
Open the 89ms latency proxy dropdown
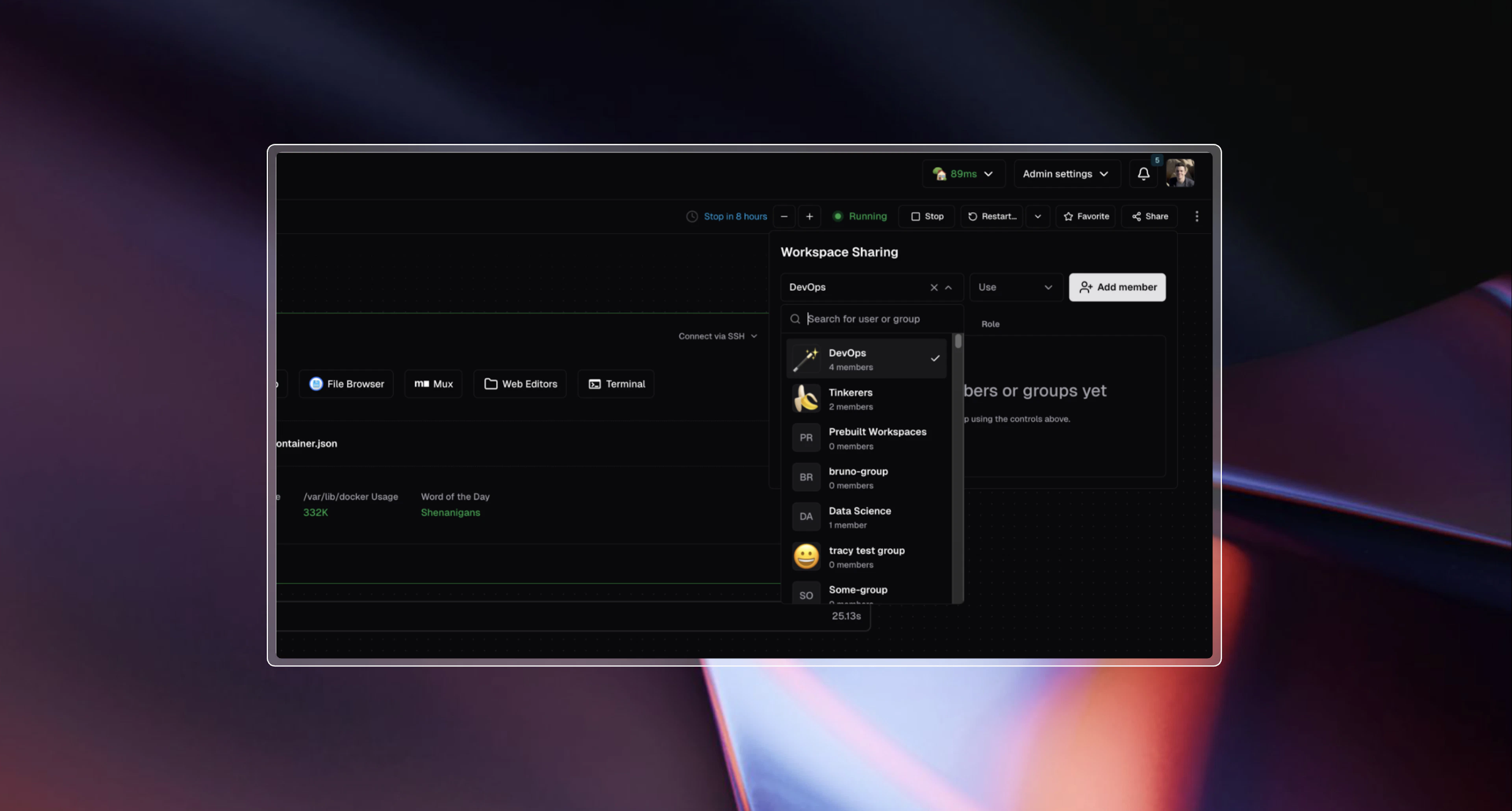[x=963, y=174]
